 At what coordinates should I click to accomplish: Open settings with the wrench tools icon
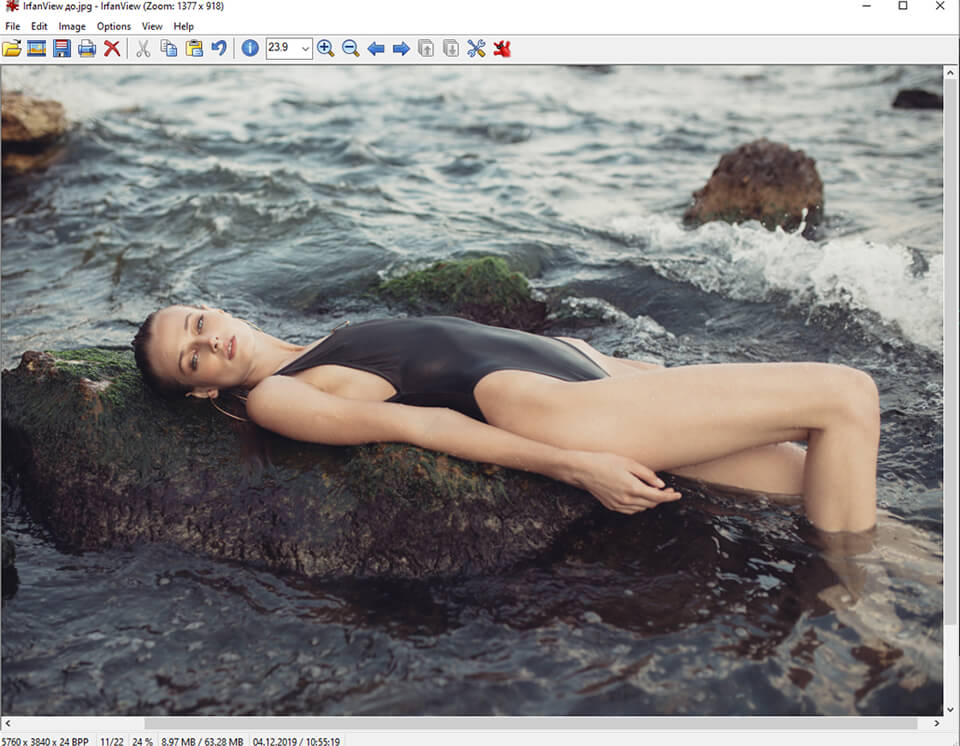[476, 48]
